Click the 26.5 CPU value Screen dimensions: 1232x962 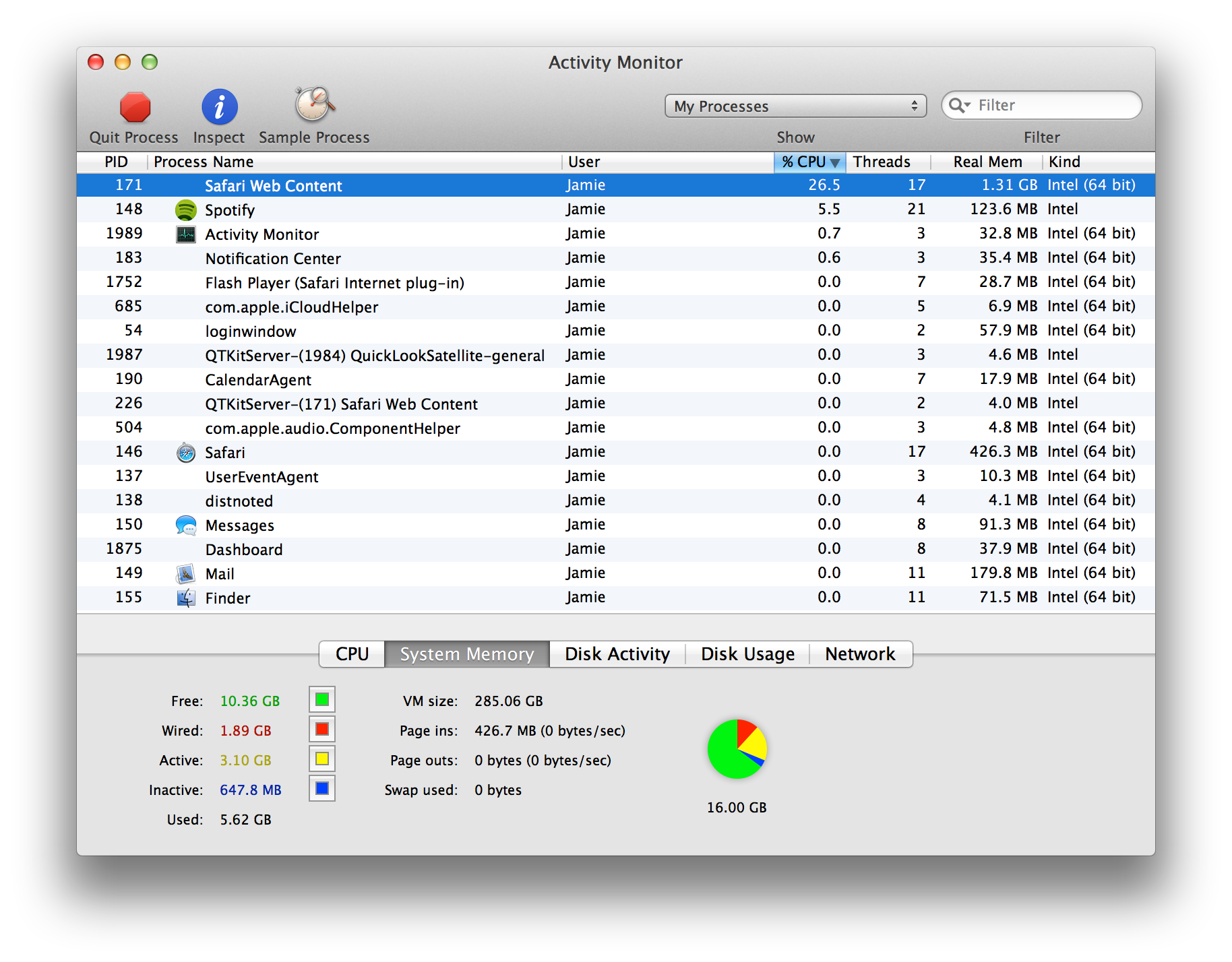pyautogui.click(x=824, y=185)
